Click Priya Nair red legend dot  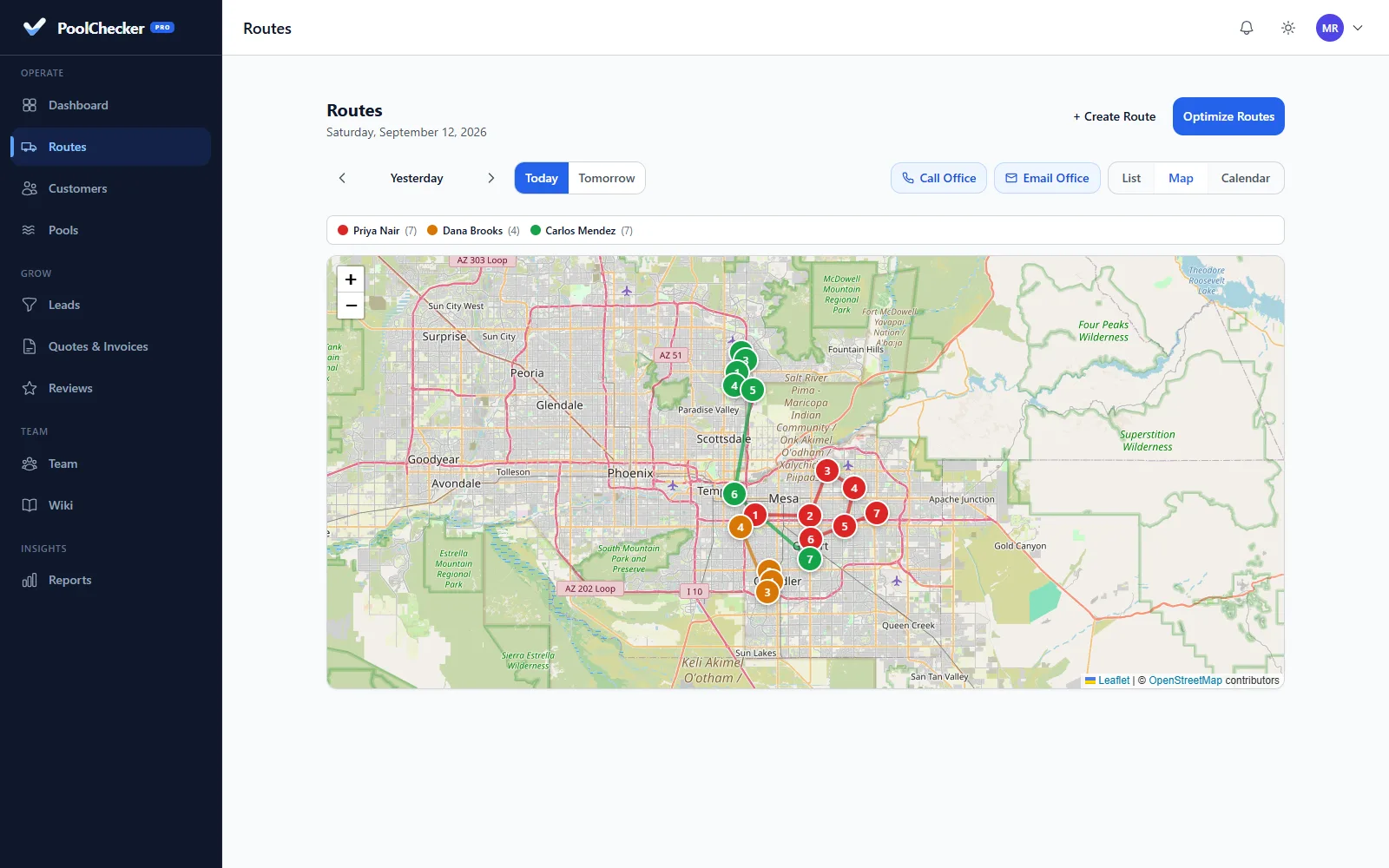343,230
